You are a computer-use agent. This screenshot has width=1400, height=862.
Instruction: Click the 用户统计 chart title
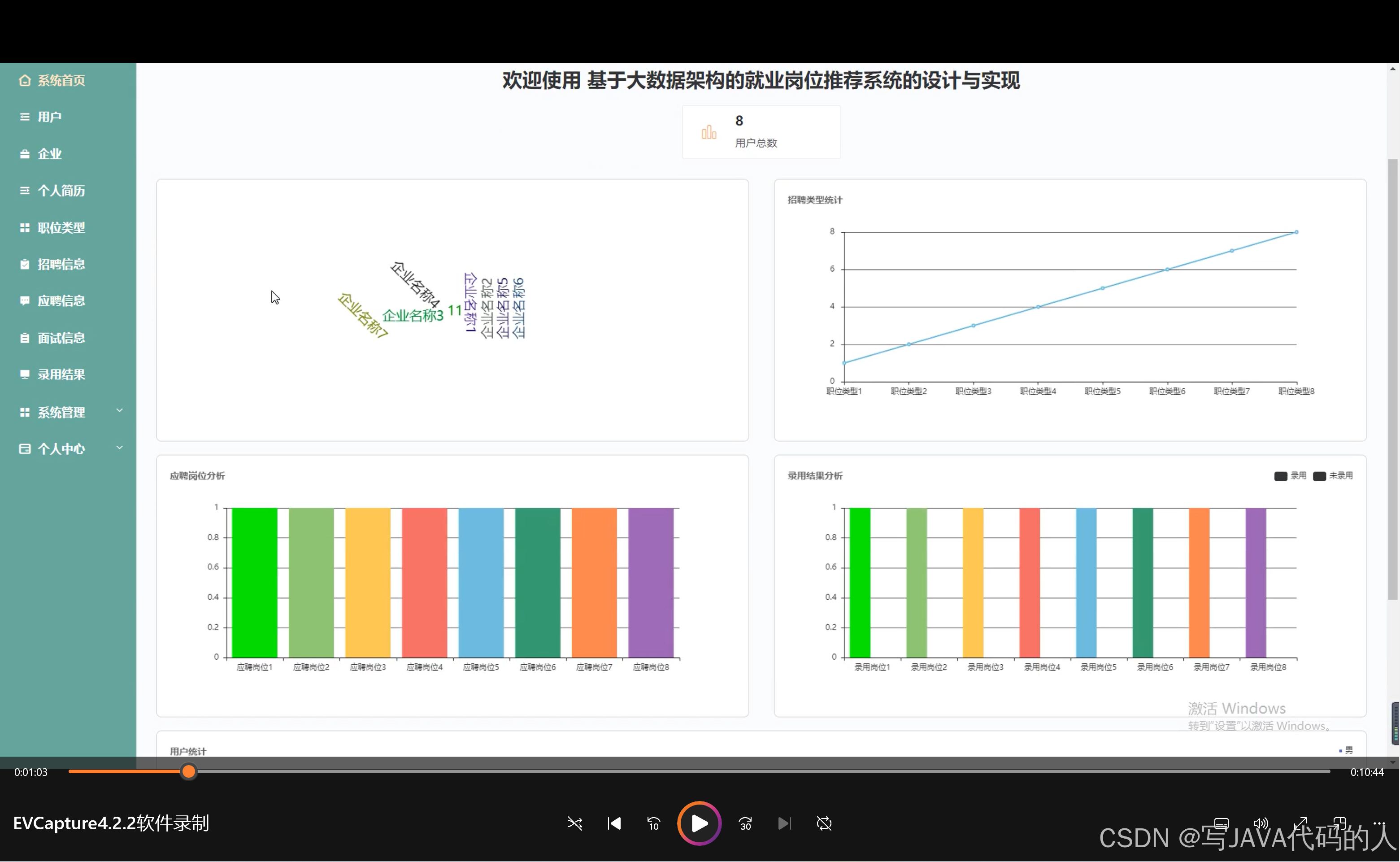[x=188, y=751]
